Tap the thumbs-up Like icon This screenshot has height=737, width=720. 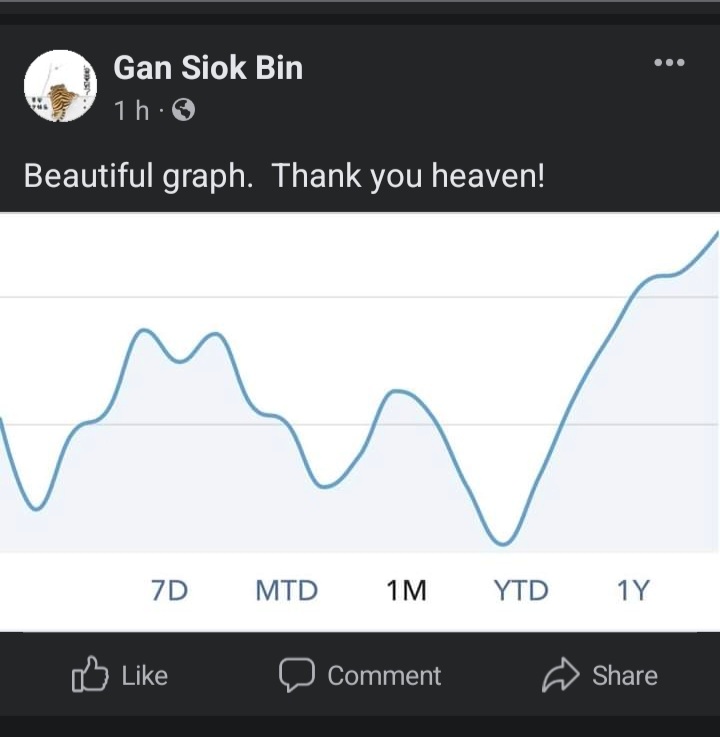tap(89, 675)
